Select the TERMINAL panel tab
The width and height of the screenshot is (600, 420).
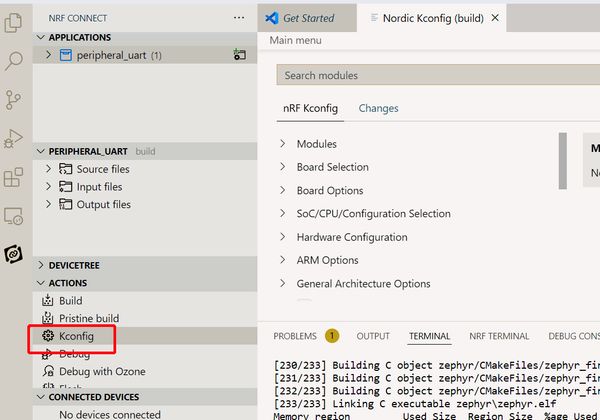tap(429, 336)
